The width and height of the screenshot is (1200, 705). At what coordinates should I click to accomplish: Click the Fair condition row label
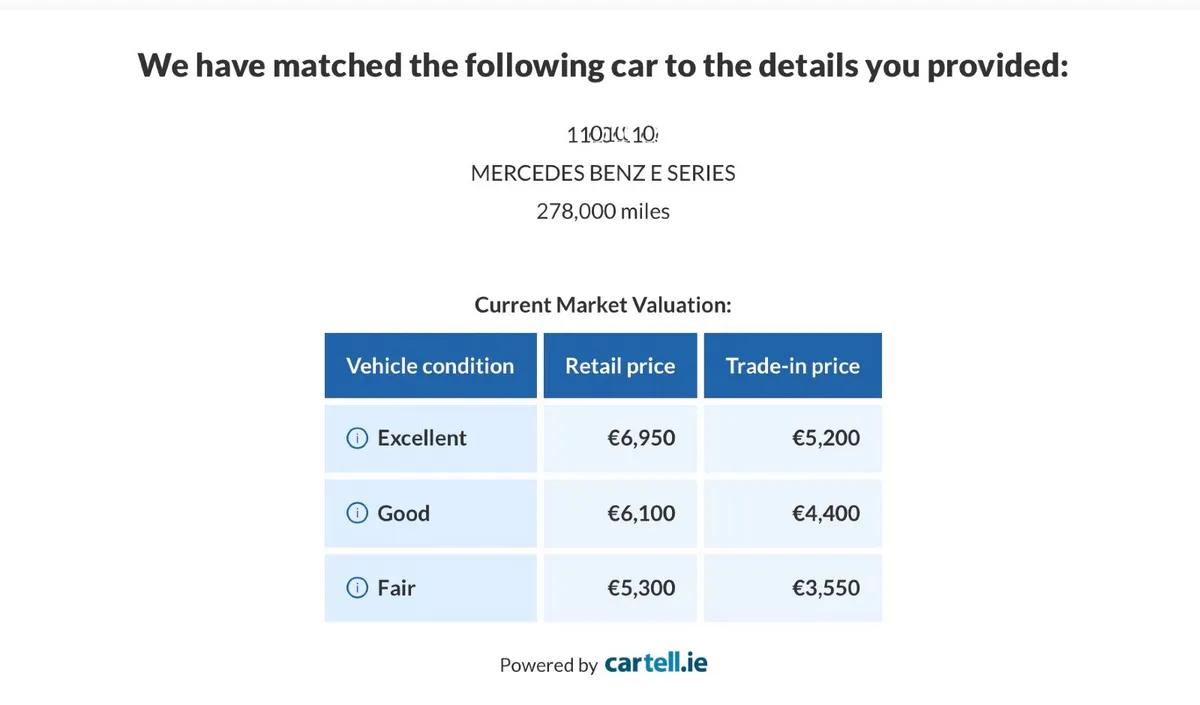(x=396, y=588)
